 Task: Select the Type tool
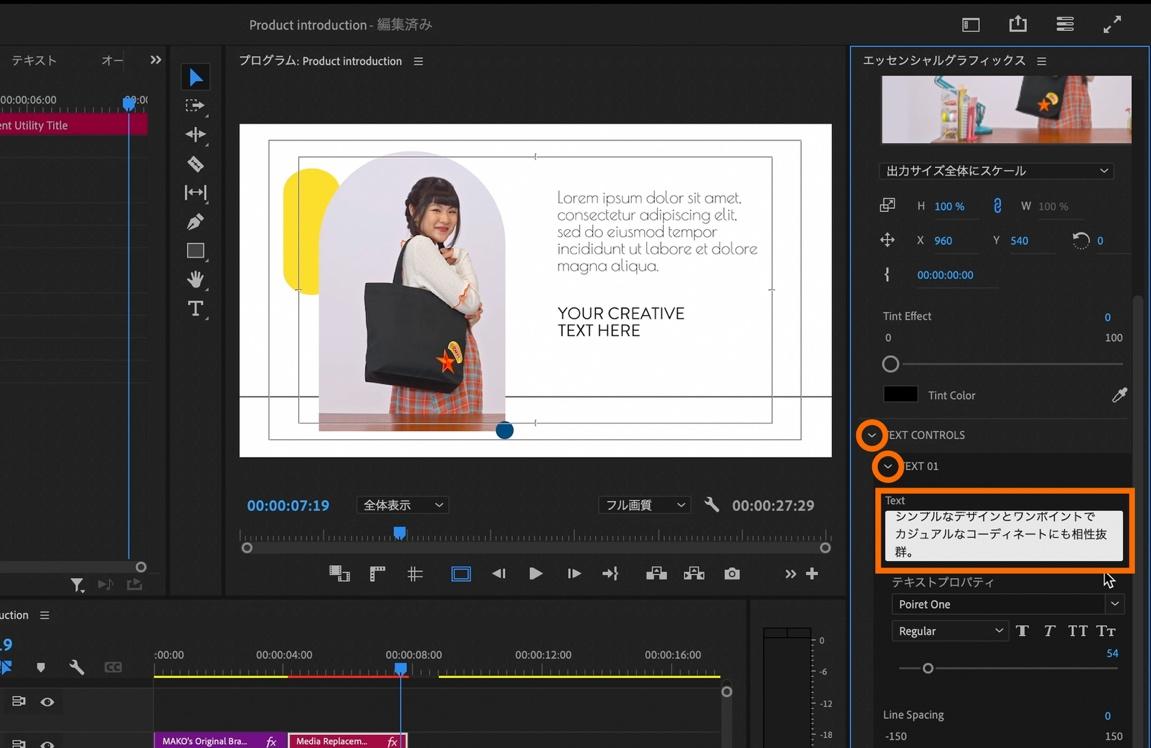coord(196,309)
